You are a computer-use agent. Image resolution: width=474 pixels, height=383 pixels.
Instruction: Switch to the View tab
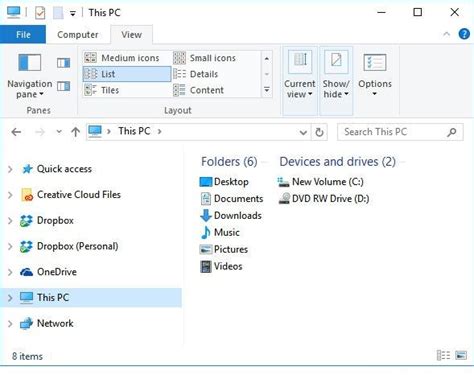pyautogui.click(x=131, y=35)
